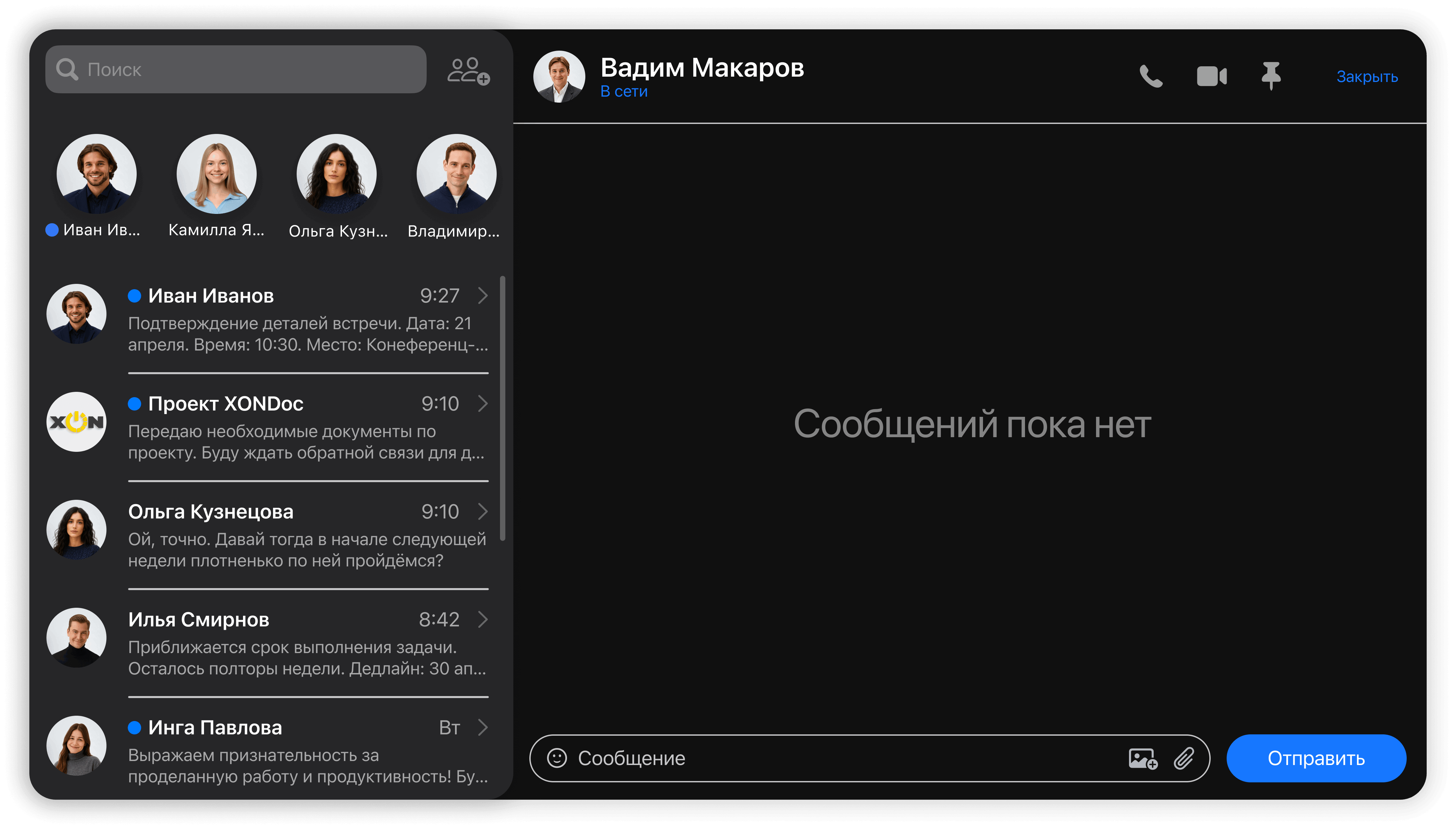Screen dimensions: 1456x829
Task: Click the В сети status text
Action: 624,92
